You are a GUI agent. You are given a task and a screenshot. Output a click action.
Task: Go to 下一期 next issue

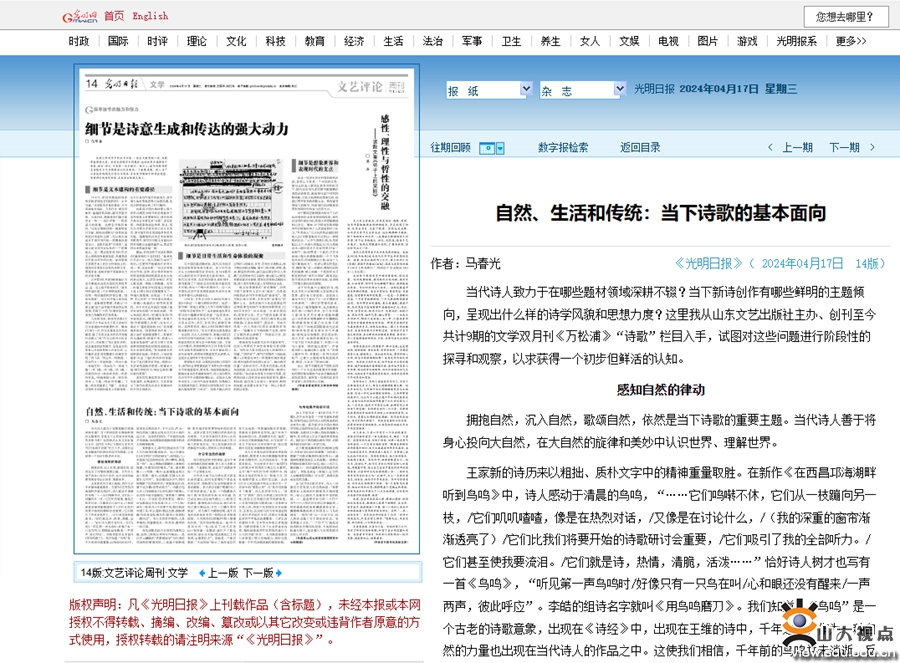point(844,148)
